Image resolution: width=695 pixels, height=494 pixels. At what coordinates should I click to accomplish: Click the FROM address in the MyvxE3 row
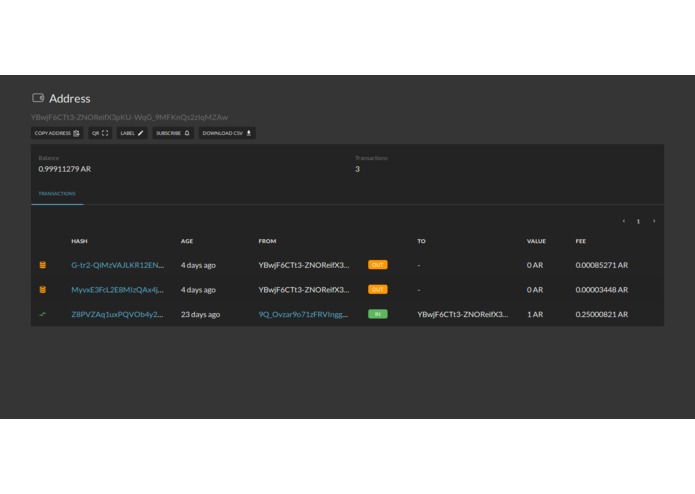pos(304,290)
